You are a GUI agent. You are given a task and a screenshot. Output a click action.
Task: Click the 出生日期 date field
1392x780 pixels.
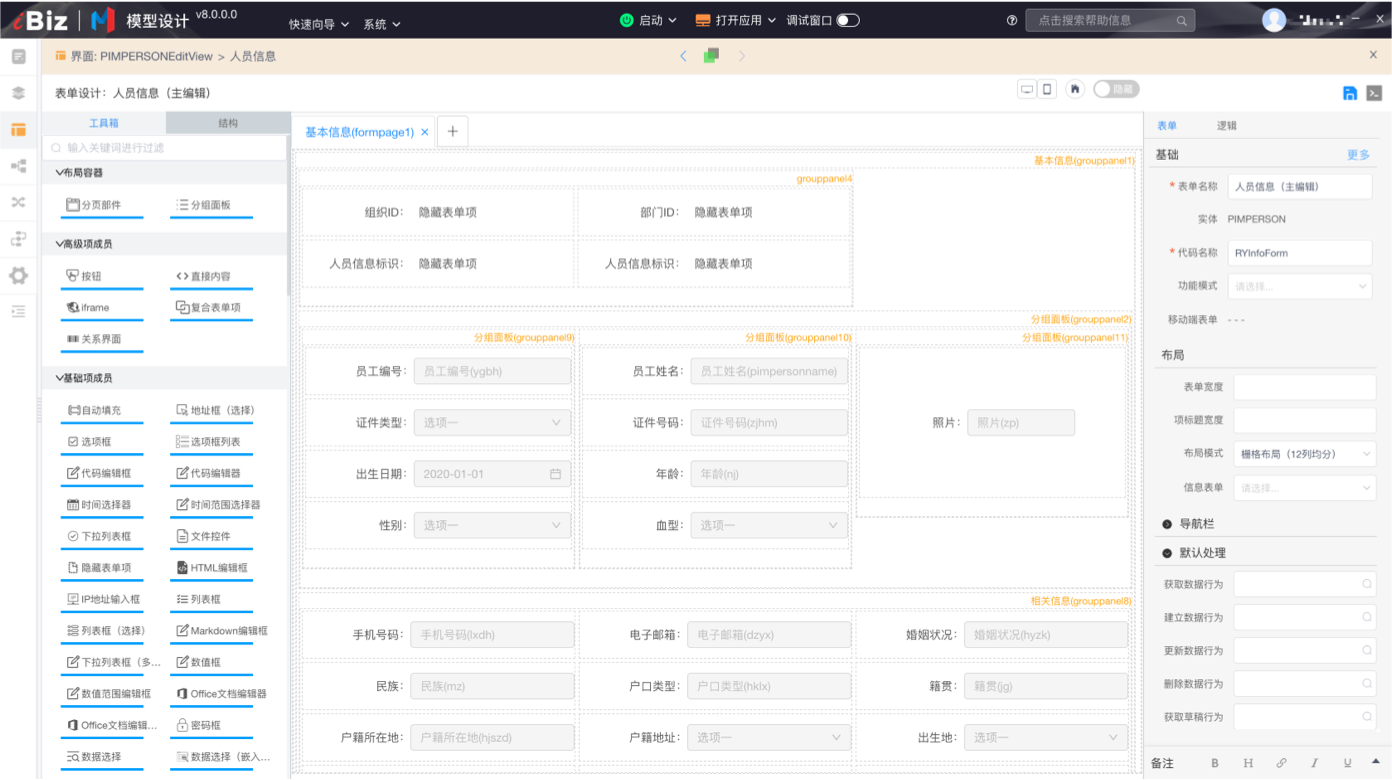[x=492, y=474]
